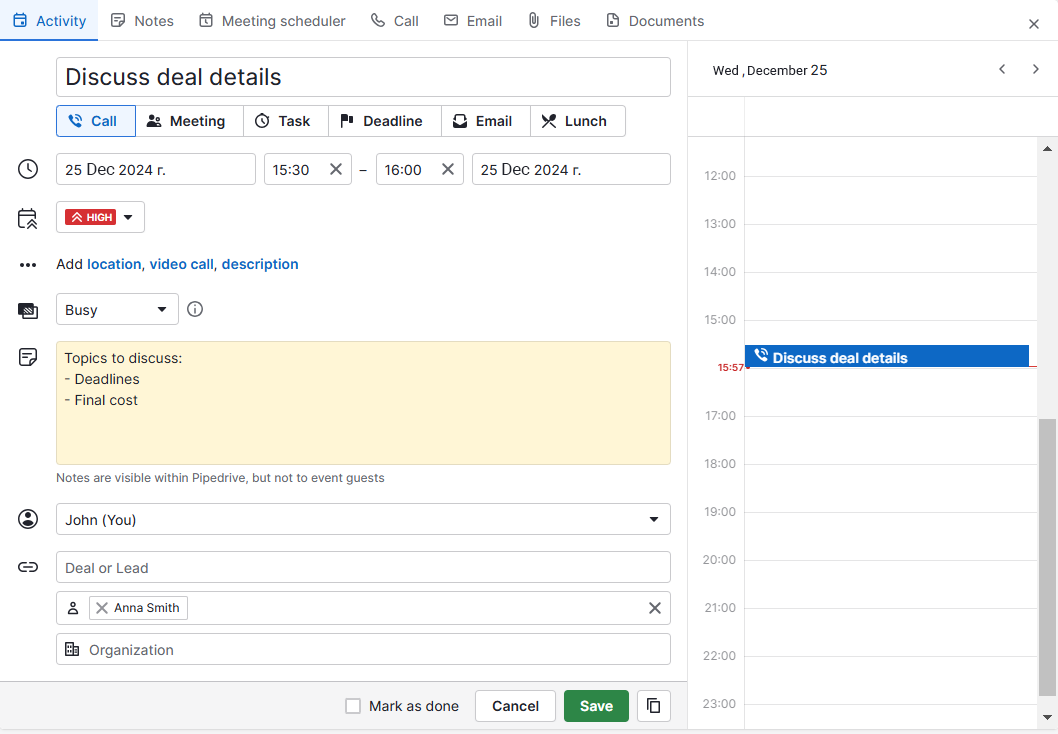Remove Anna Smith tag from participants
This screenshot has width=1058, height=734.
pos(102,608)
